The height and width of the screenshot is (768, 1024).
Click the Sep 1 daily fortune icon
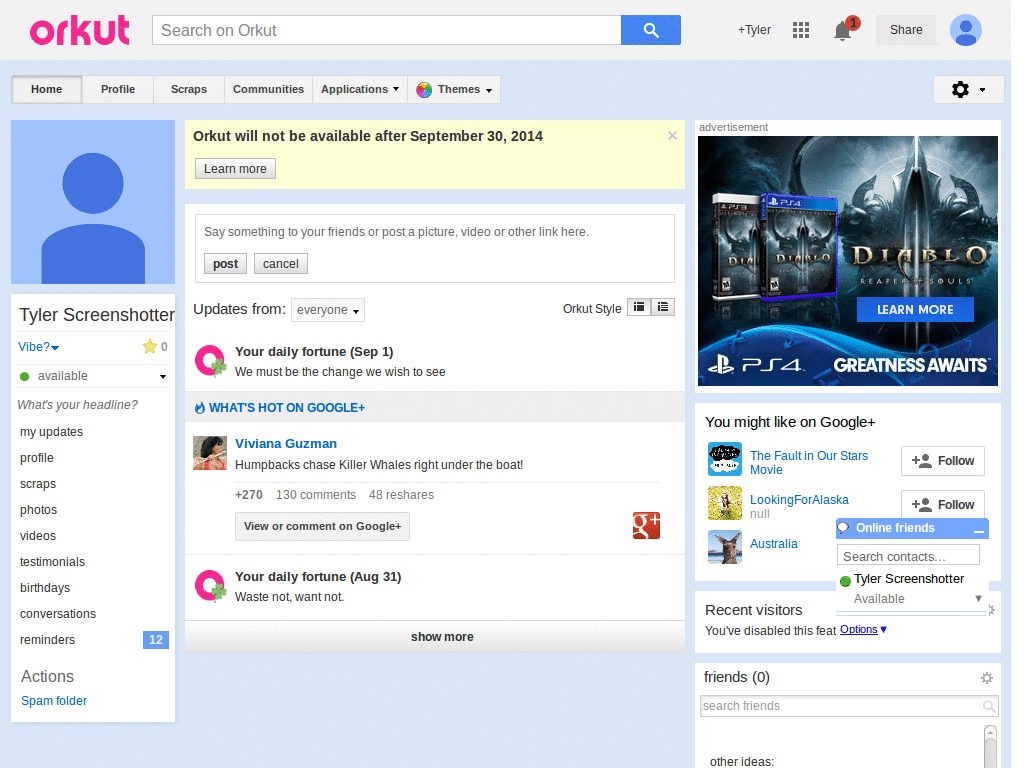[x=210, y=361]
